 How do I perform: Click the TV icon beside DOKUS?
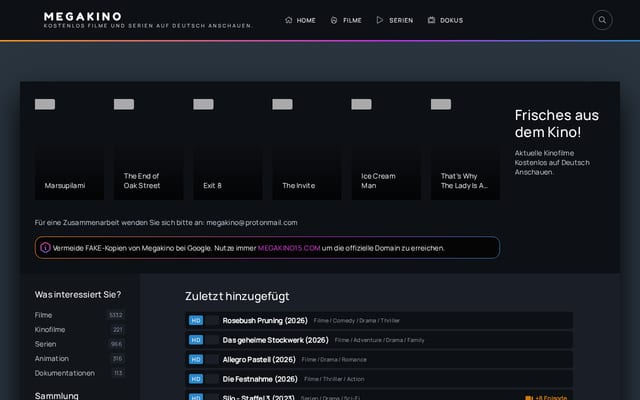point(431,20)
